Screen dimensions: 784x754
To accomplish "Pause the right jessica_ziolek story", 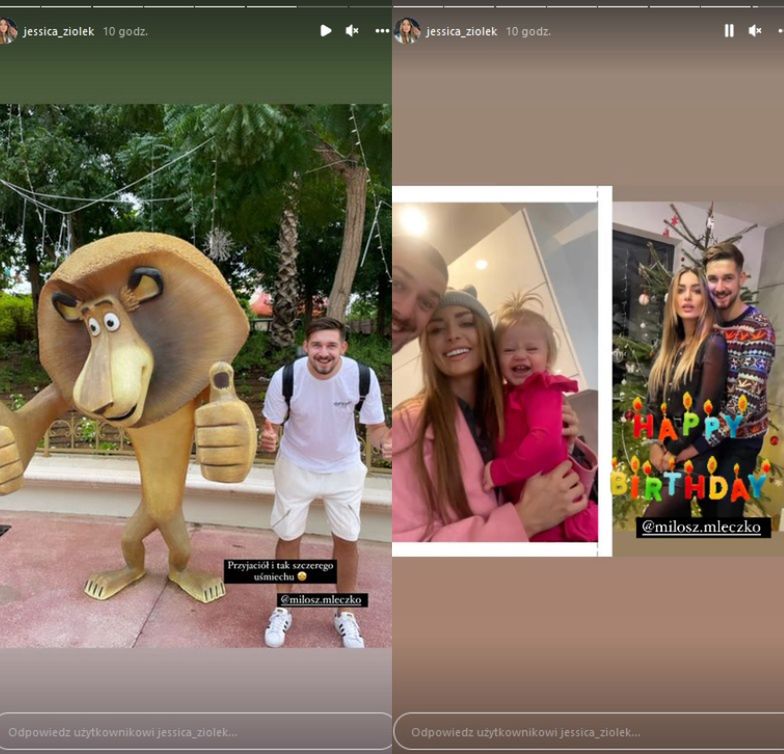I will [x=729, y=31].
